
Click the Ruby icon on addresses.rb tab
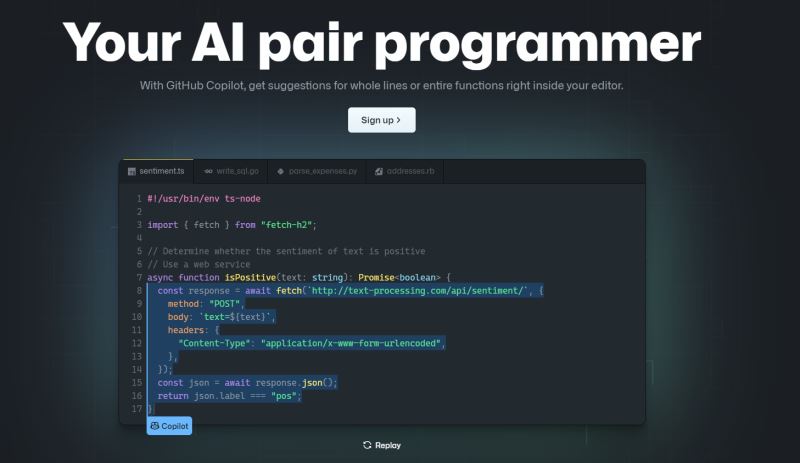[x=379, y=172]
